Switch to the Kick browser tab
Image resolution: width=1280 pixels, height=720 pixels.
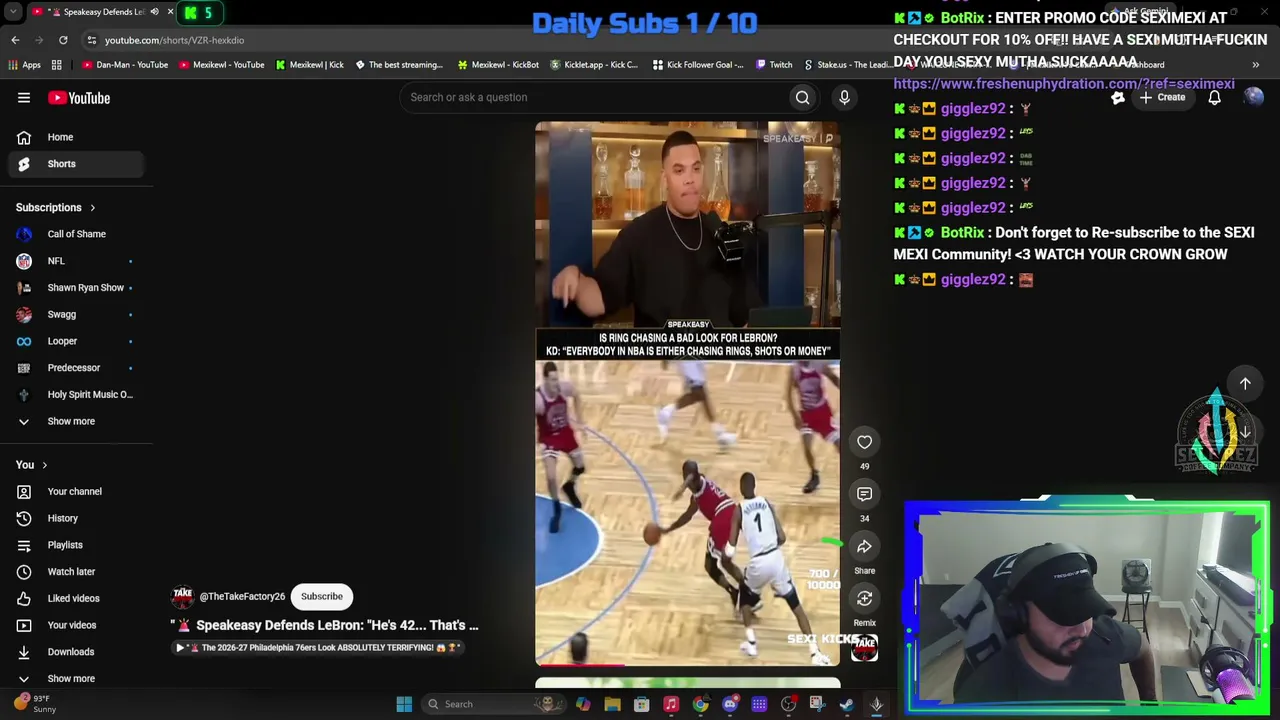tap(201, 12)
